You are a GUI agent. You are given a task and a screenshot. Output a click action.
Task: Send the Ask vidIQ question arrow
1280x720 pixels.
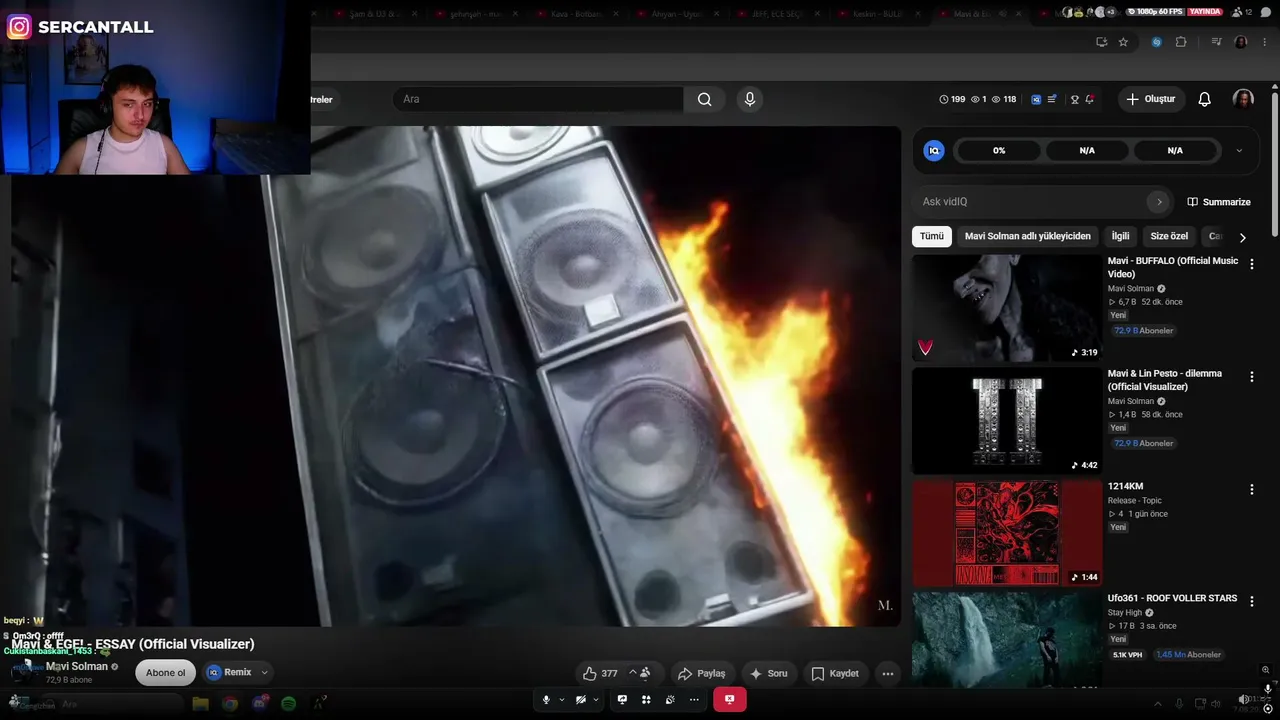pos(1159,202)
